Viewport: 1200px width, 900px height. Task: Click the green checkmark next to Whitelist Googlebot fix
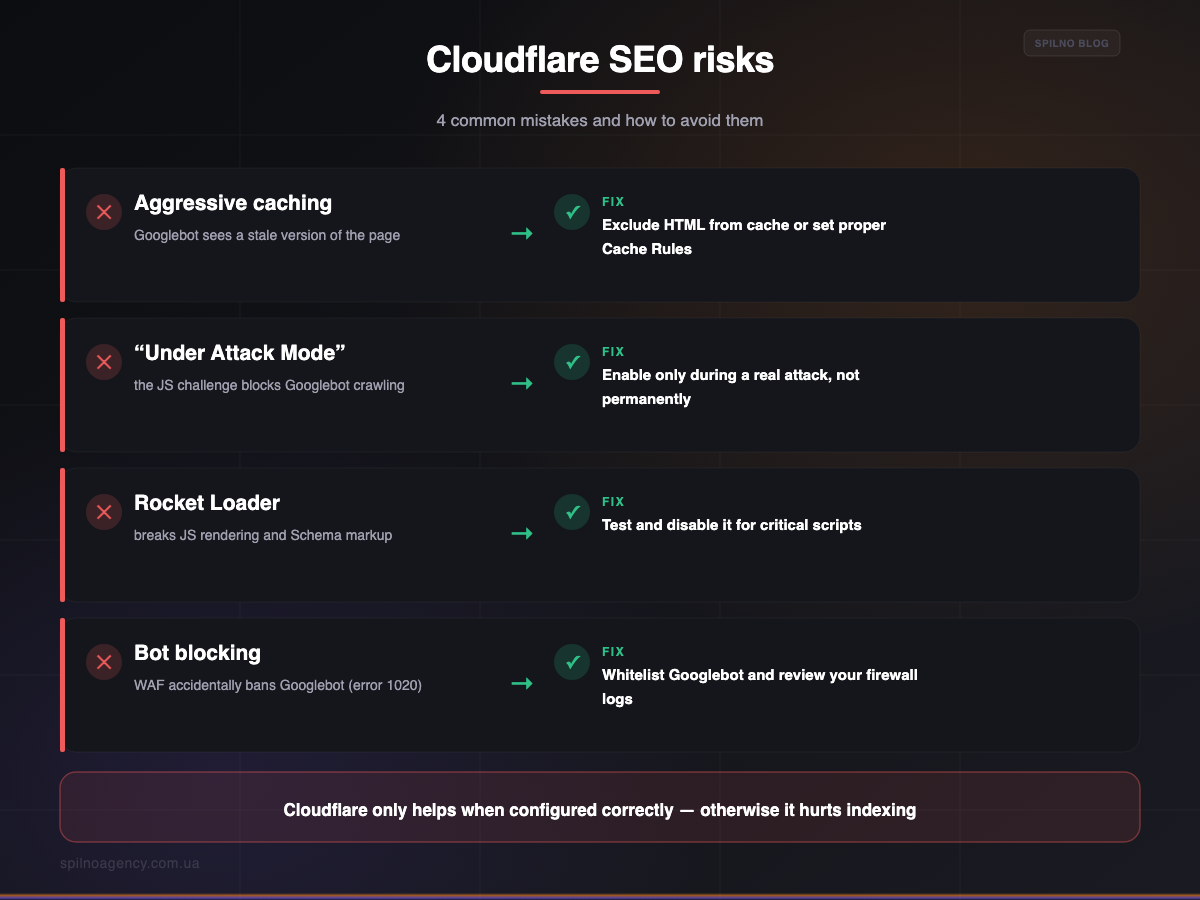click(x=572, y=662)
